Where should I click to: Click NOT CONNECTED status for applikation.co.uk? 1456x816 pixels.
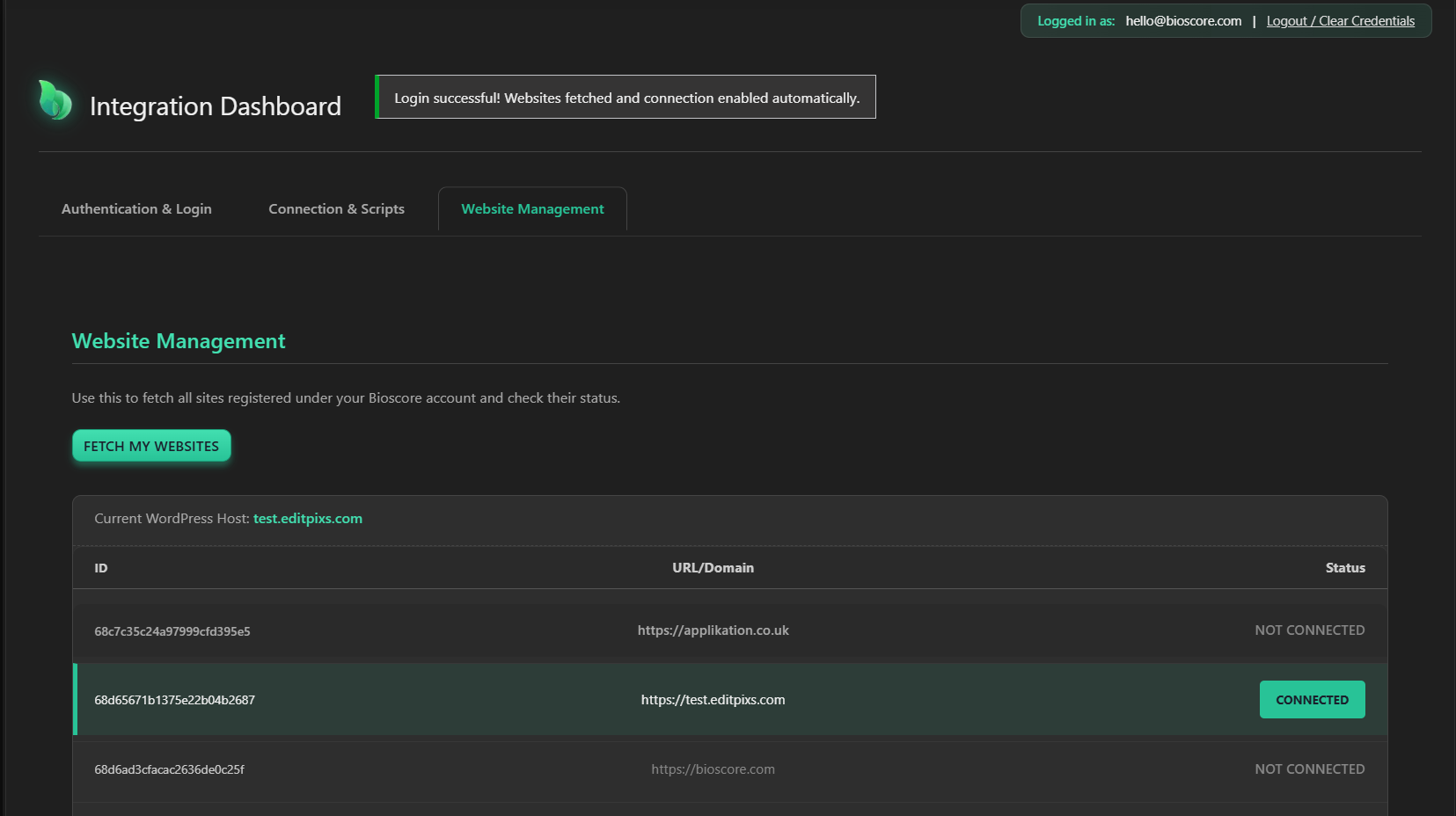[x=1309, y=630]
